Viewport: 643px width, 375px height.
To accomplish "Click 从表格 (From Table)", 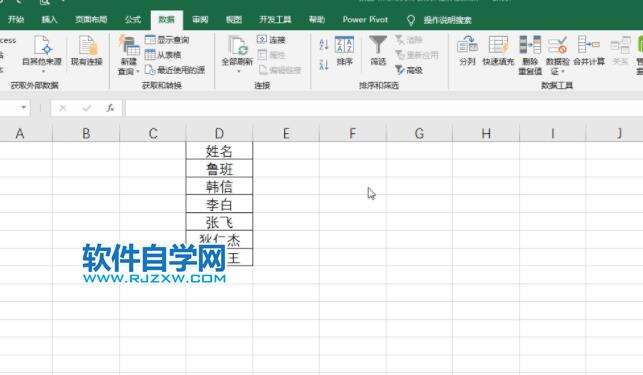I will click(x=163, y=55).
